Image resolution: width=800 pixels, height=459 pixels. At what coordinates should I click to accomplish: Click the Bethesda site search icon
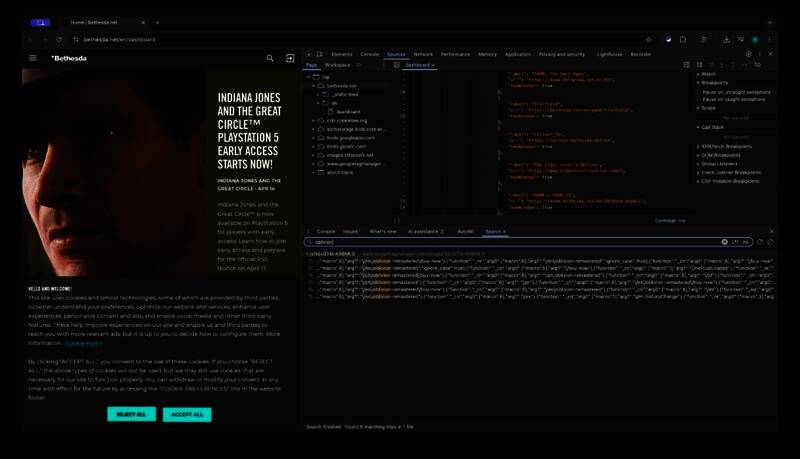[270, 58]
